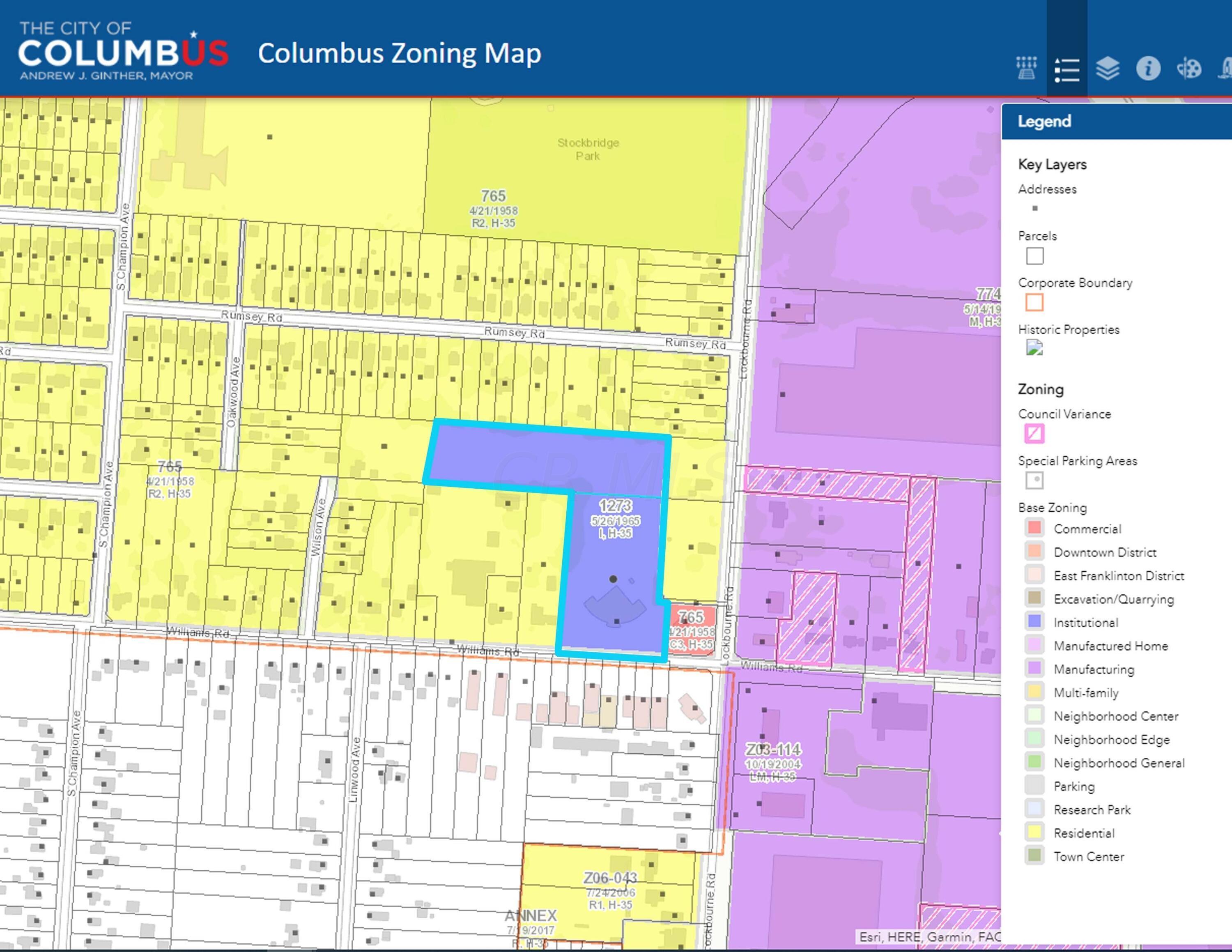Click the Corporate Boundary orange square symbol
1232x952 pixels.
1034,303
